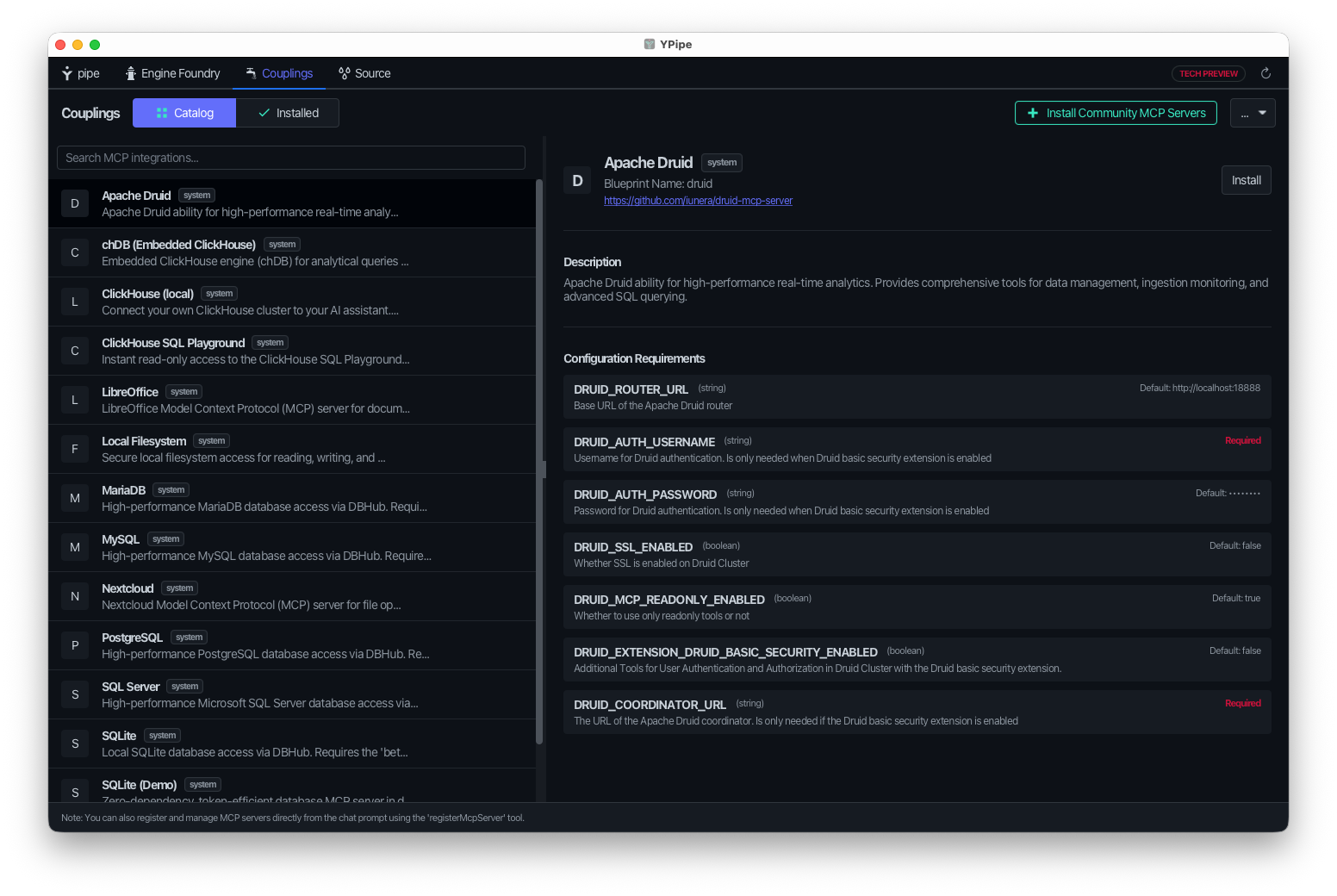Click the P icon of PostgreSQL row
Image resolution: width=1337 pixels, height=896 pixels.
click(75, 645)
